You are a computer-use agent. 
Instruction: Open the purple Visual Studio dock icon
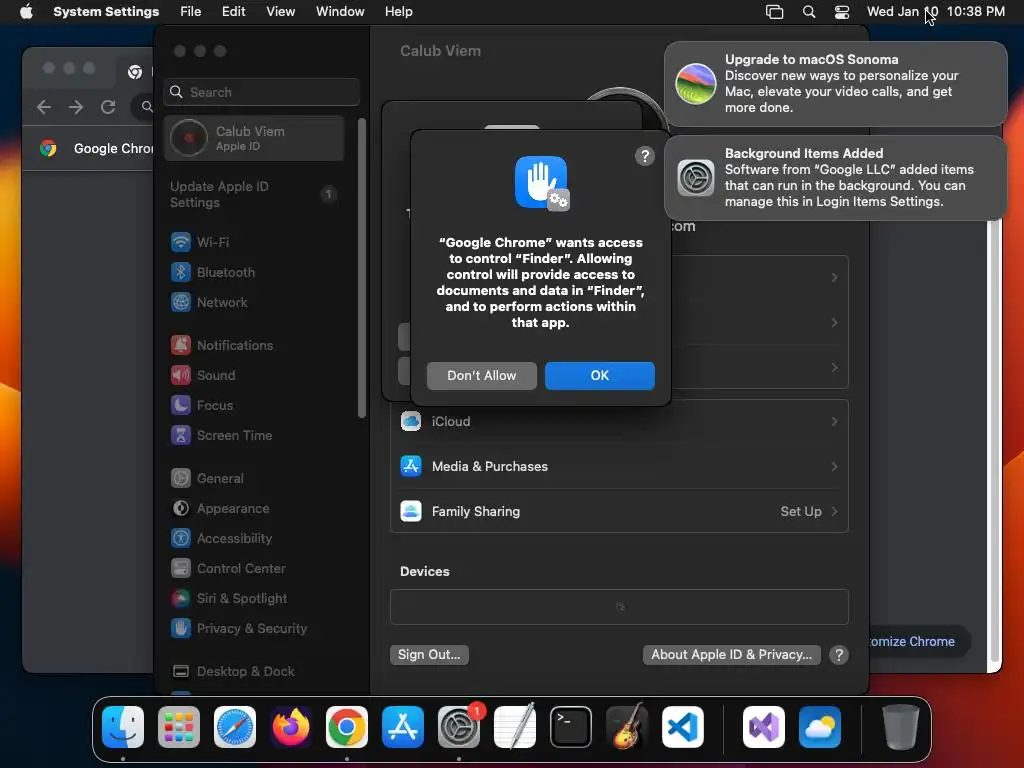click(764, 727)
